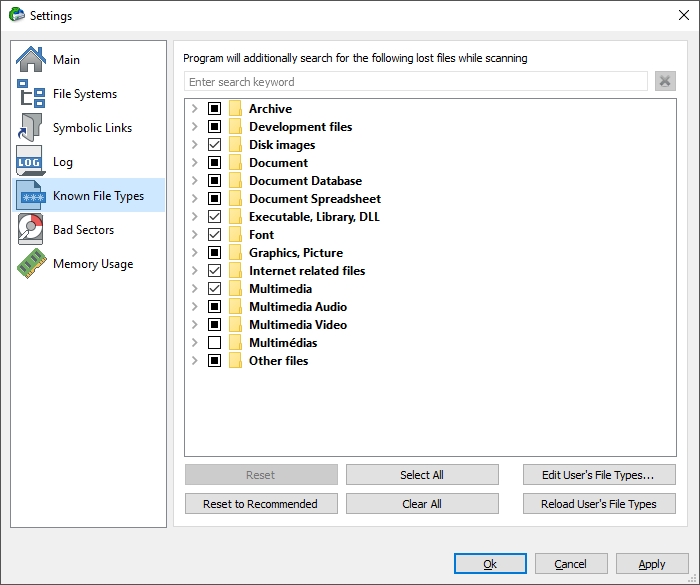Expand the Other files group
Viewport: 700px width, 585px height.
195,360
